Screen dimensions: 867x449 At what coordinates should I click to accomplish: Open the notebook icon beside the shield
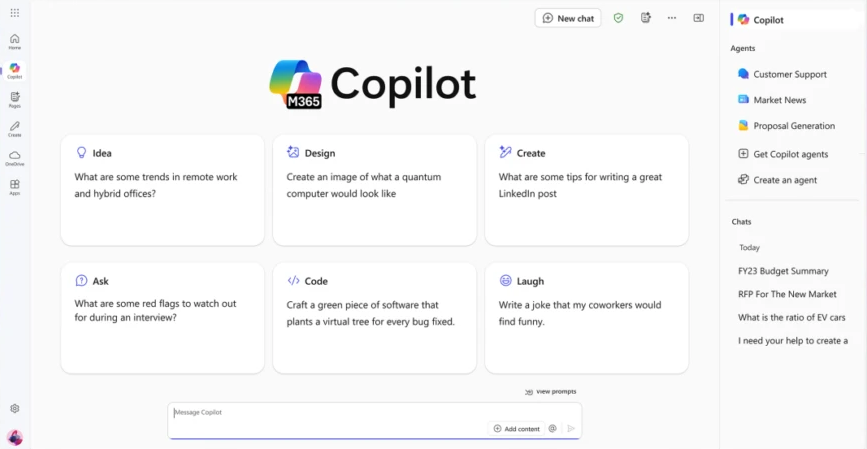(646, 18)
